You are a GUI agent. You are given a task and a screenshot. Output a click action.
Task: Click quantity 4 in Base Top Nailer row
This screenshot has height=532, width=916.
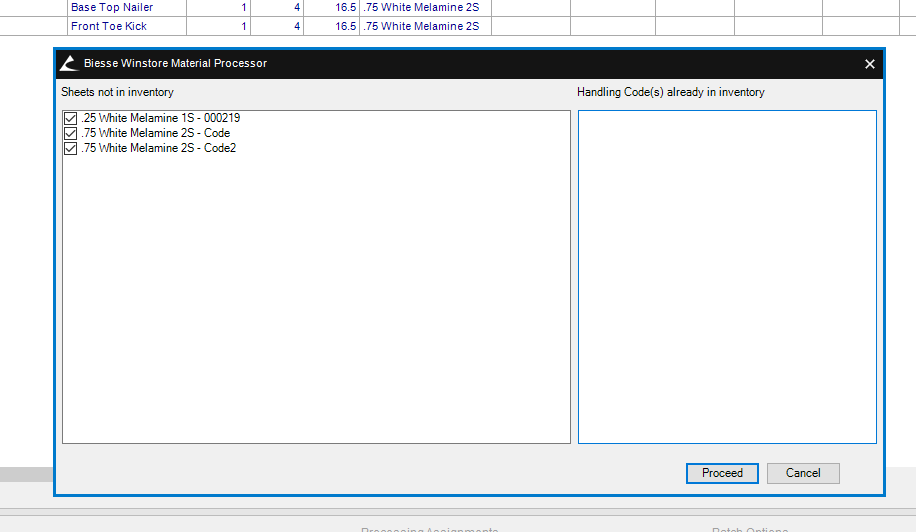click(296, 7)
